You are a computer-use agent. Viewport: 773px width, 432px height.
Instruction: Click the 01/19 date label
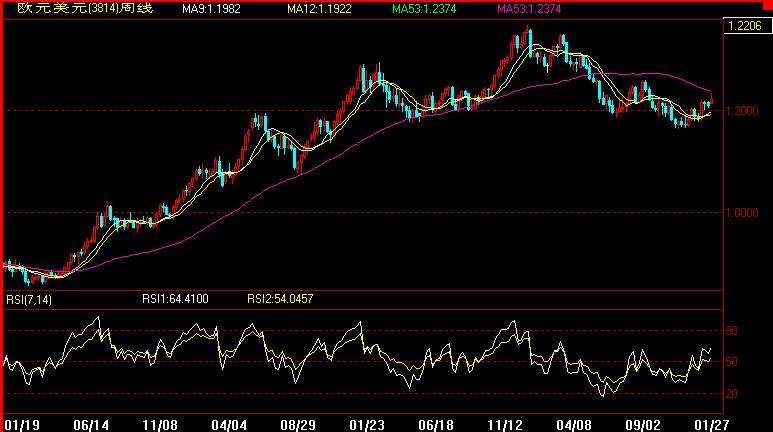(22, 425)
